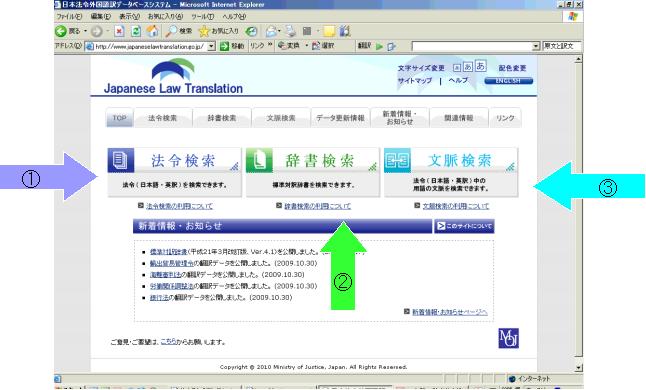Screen dimensions: 646x390
Task: Click the IE Home toolbar icon
Action: [x=152, y=31]
